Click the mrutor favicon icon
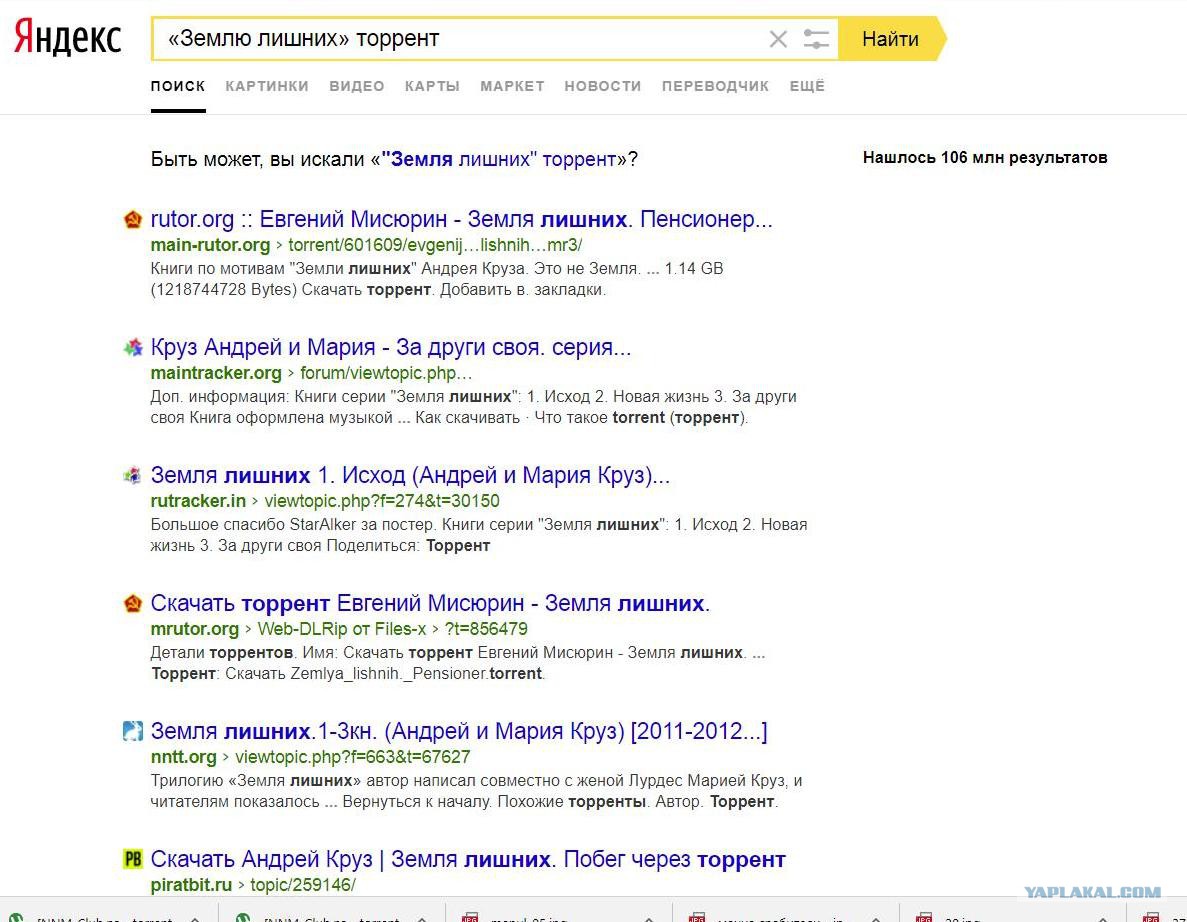Viewport: 1187px width, 922px height. [x=132, y=603]
